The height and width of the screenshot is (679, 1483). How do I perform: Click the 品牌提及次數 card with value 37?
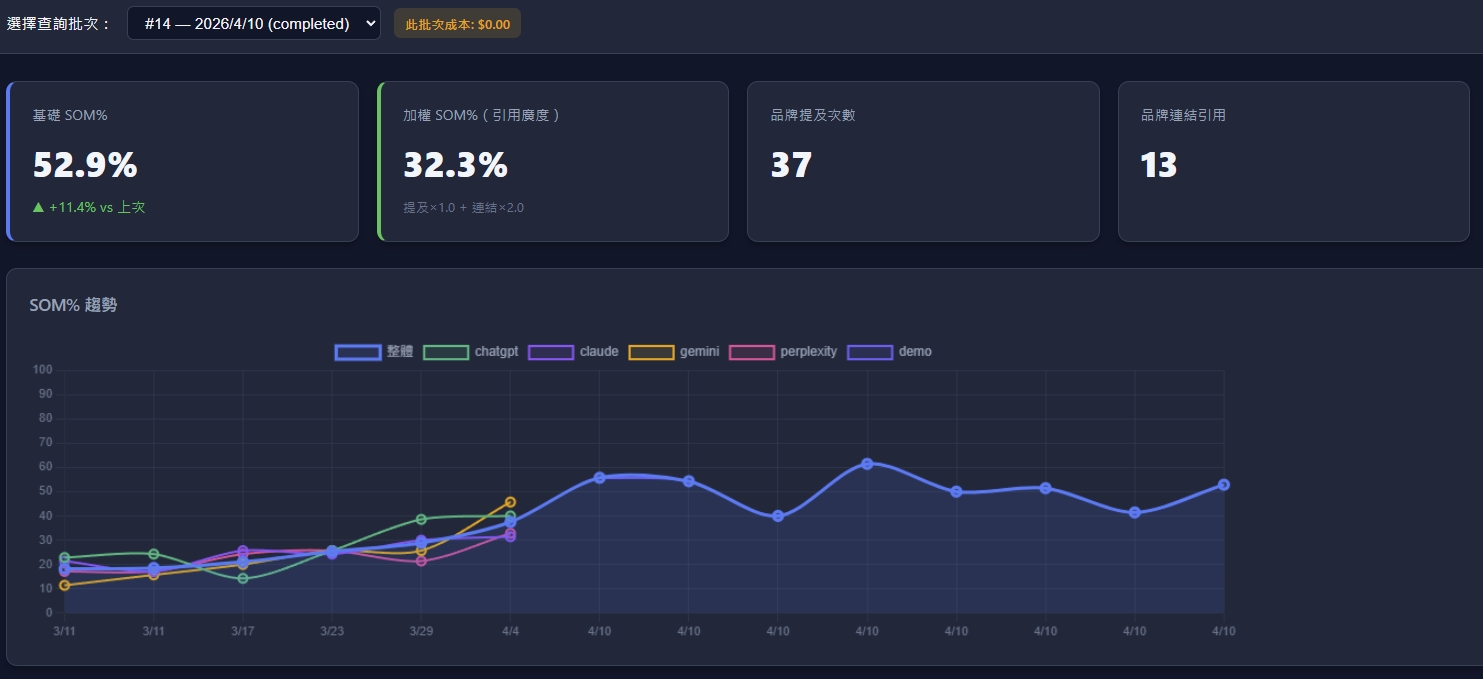coord(923,161)
